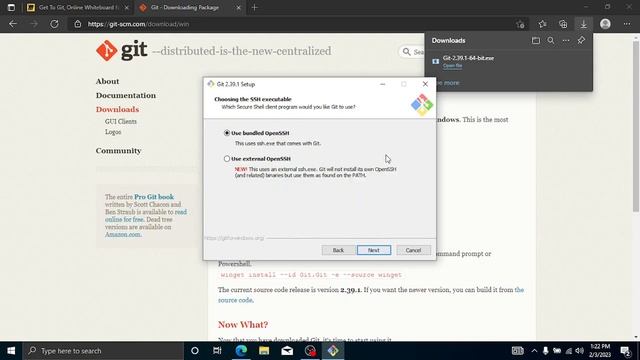Open more options in Downloads panel
The image size is (640, 360).
tap(566, 40)
